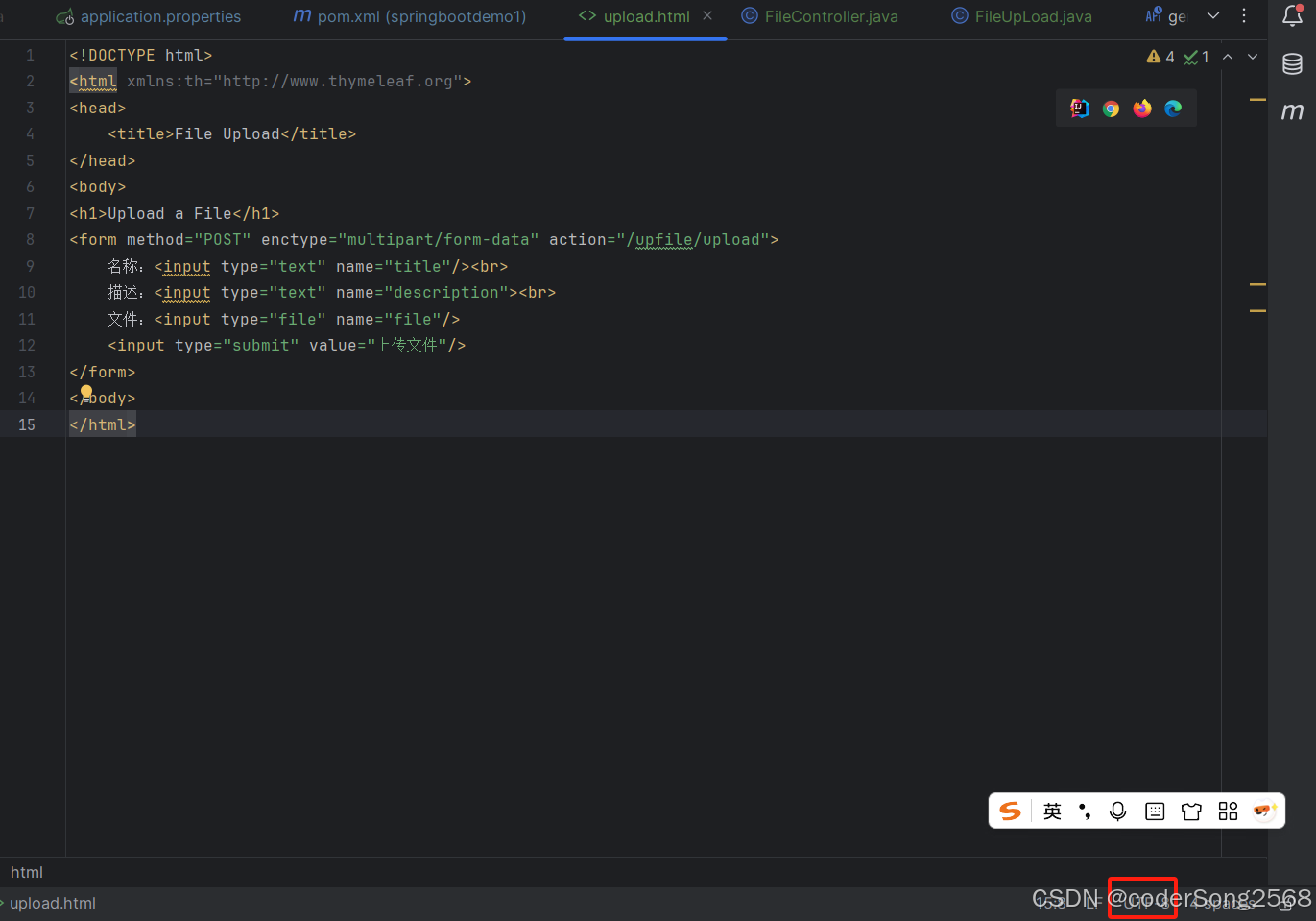
Task: Click the 'multipart/form-data' attribute value
Action: click(439, 240)
